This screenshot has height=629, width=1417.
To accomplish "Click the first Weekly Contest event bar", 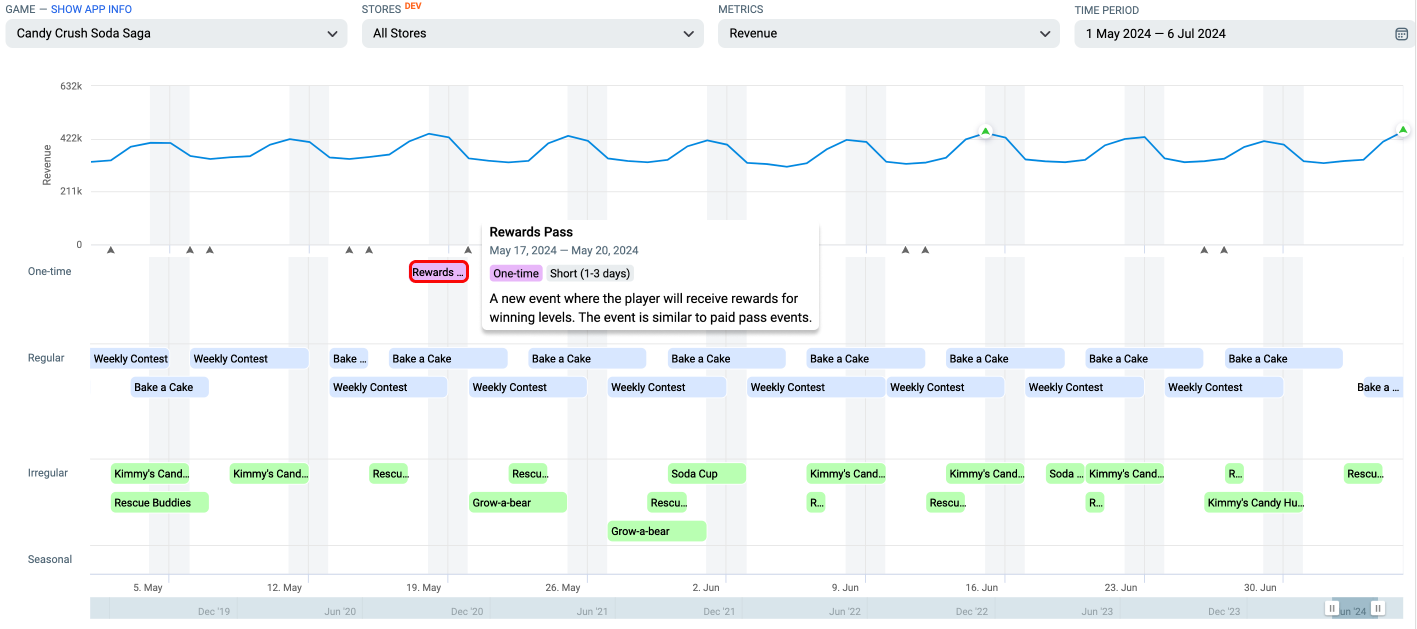I will click(x=130, y=358).
